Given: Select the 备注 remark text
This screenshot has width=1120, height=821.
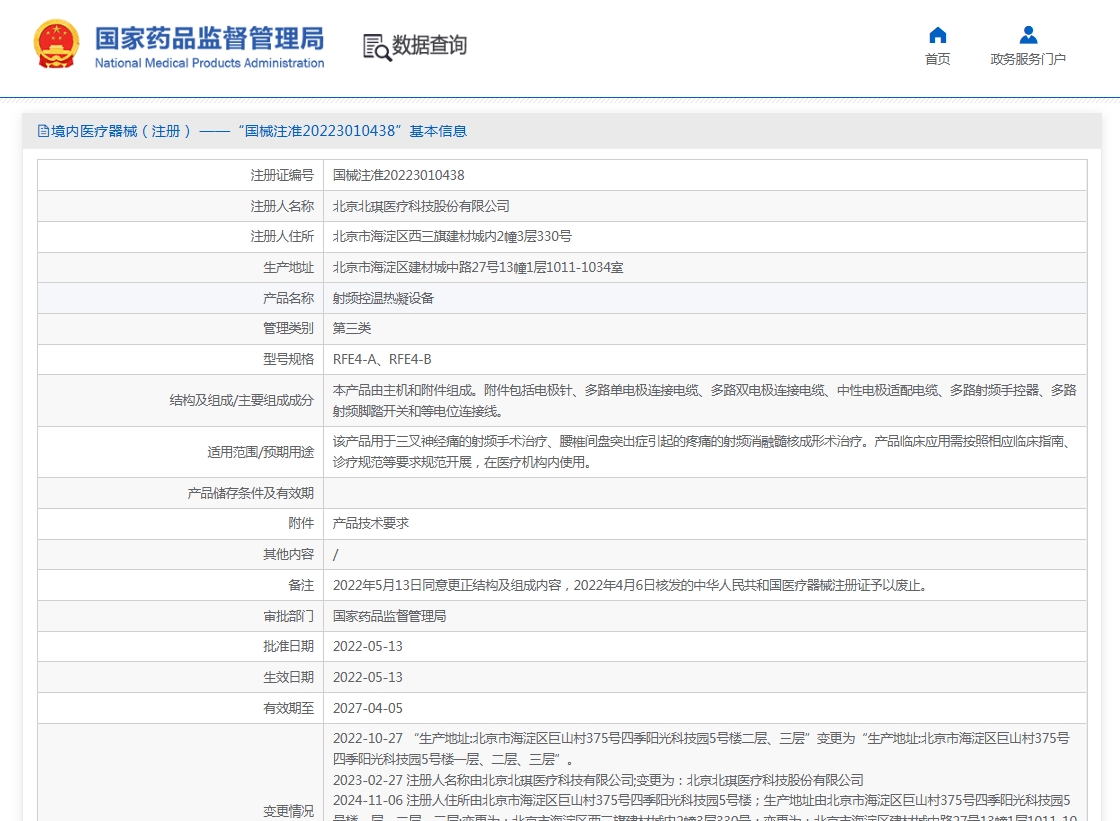Looking at the screenshot, I should click(x=631, y=585).
